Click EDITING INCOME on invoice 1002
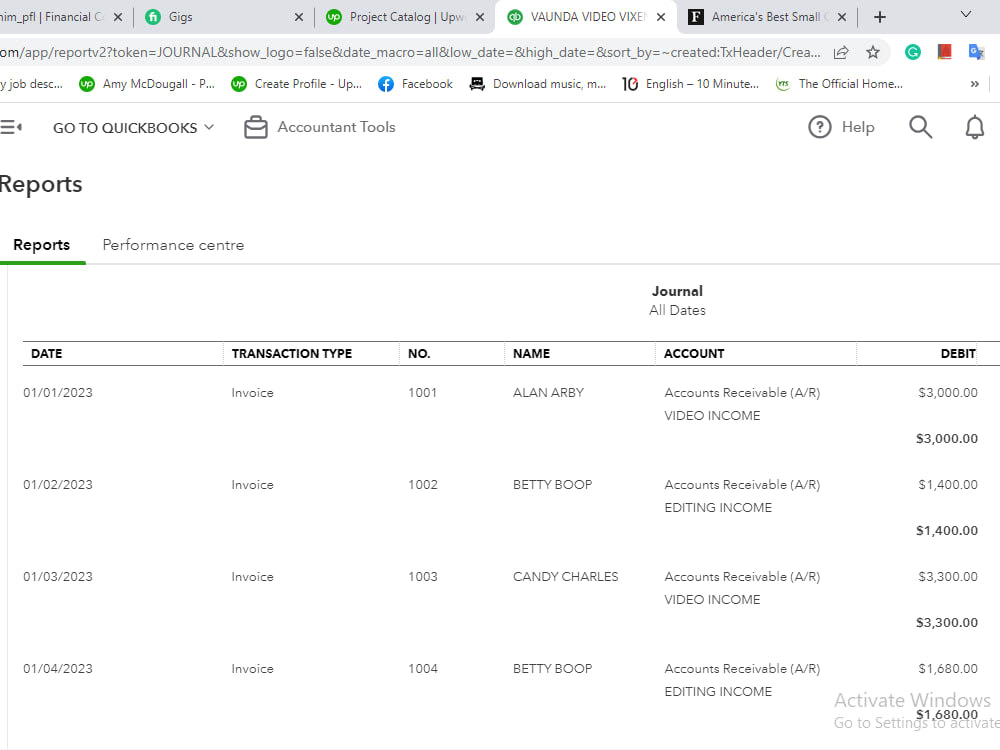Screen dimensions: 1000x750 click(718, 508)
